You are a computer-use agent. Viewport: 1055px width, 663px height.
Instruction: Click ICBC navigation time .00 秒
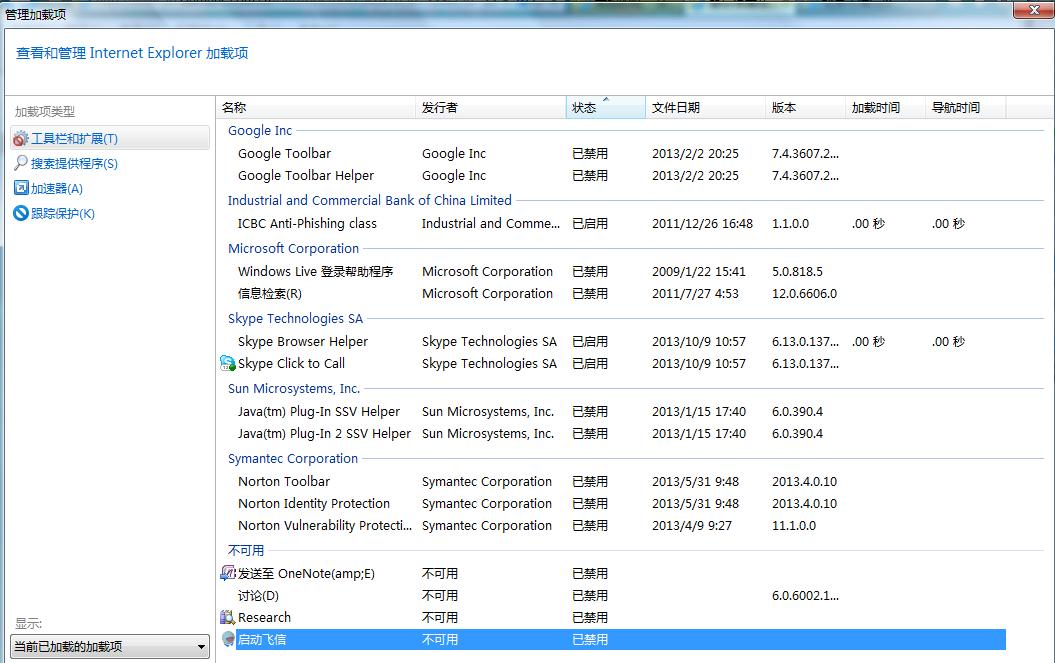(x=949, y=223)
